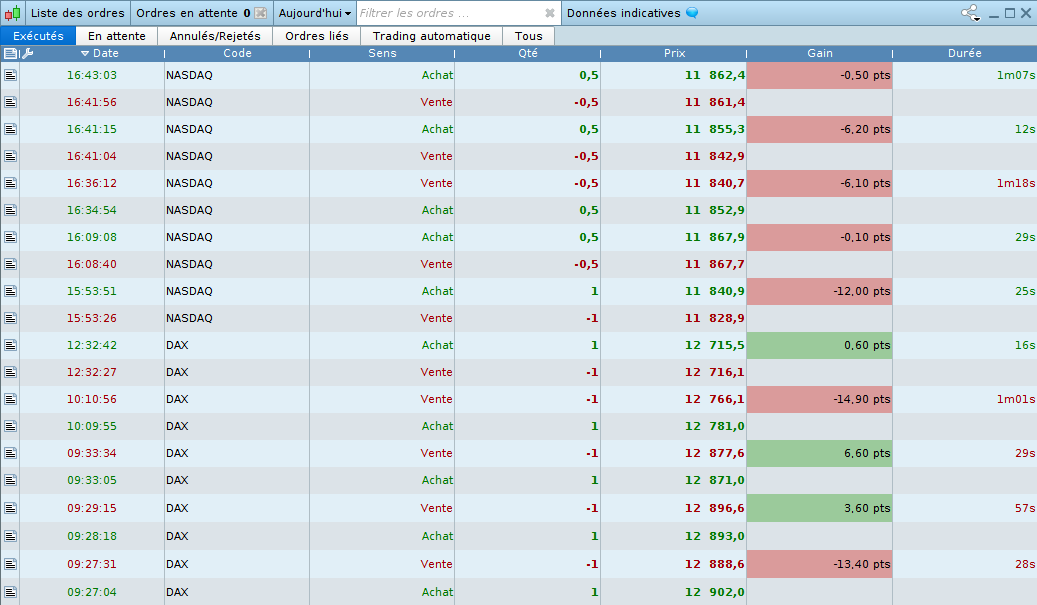Switch to the En attente tab
The height and width of the screenshot is (605, 1037).
pos(116,36)
